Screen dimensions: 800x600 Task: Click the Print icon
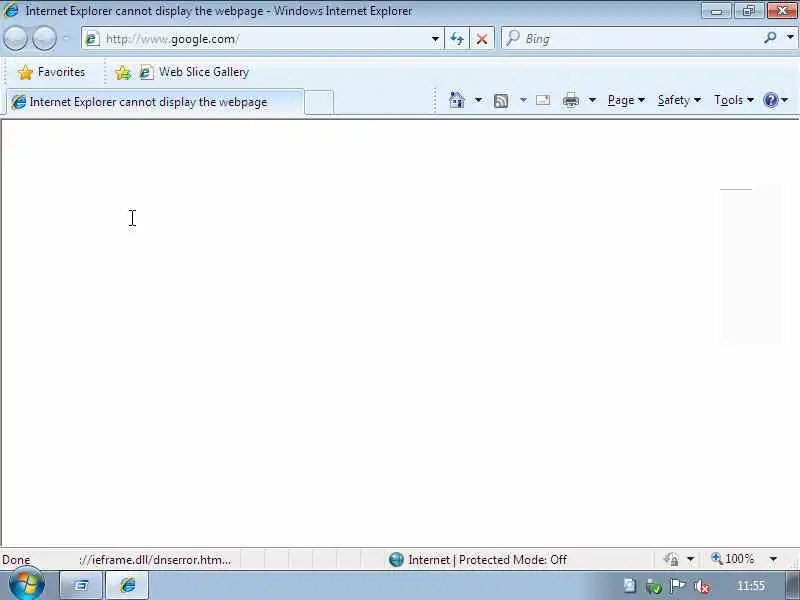[x=570, y=101]
